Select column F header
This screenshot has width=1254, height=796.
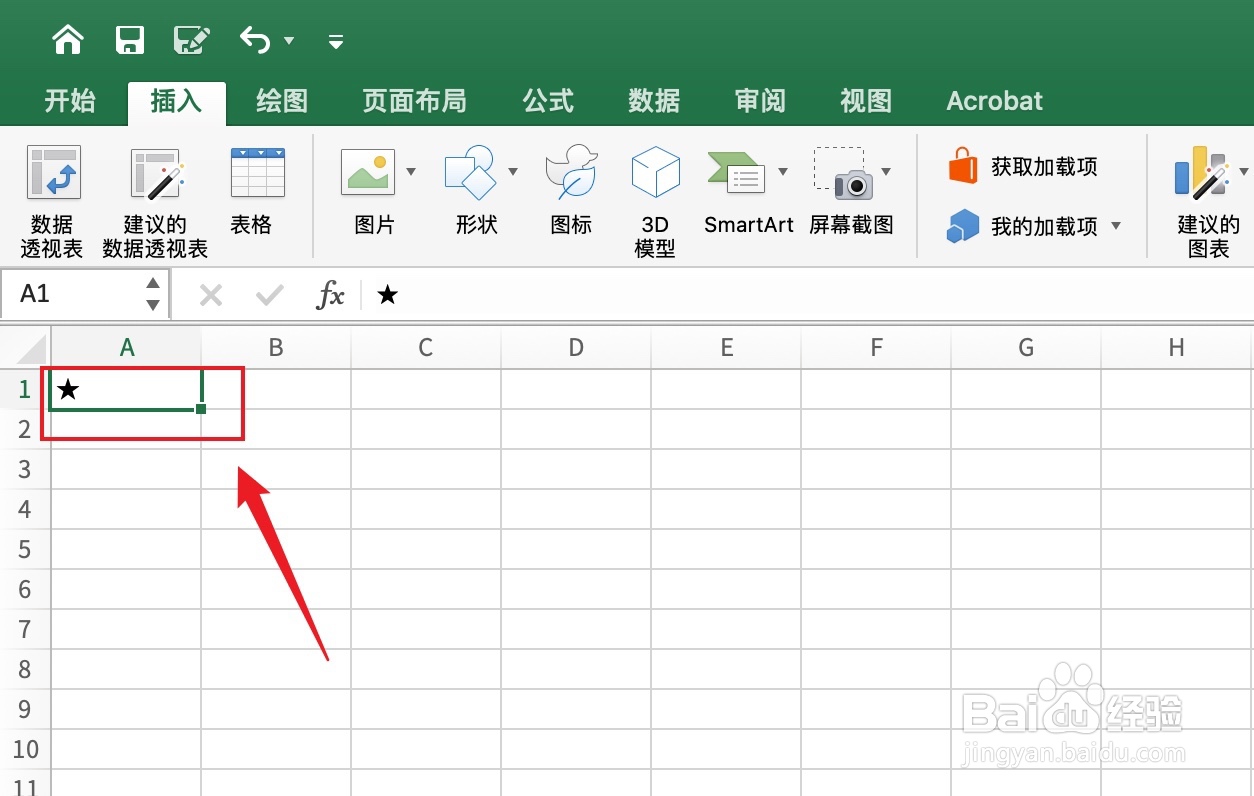point(876,348)
